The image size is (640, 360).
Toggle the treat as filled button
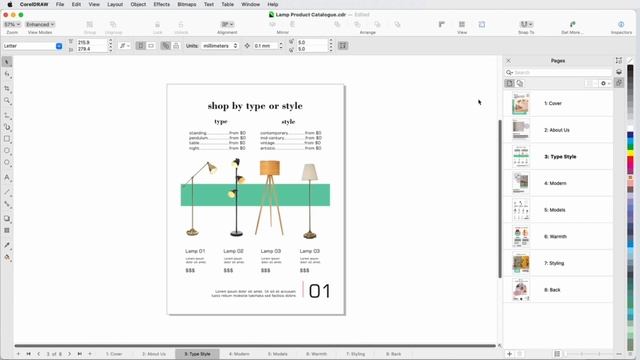(343, 46)
